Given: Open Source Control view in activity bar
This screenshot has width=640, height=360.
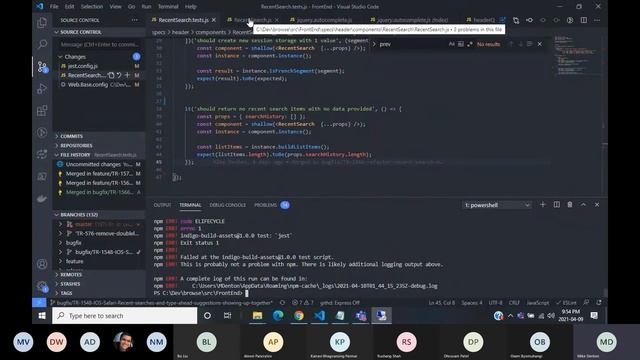Looking at the screenshot, I should (x=42, y=67).
